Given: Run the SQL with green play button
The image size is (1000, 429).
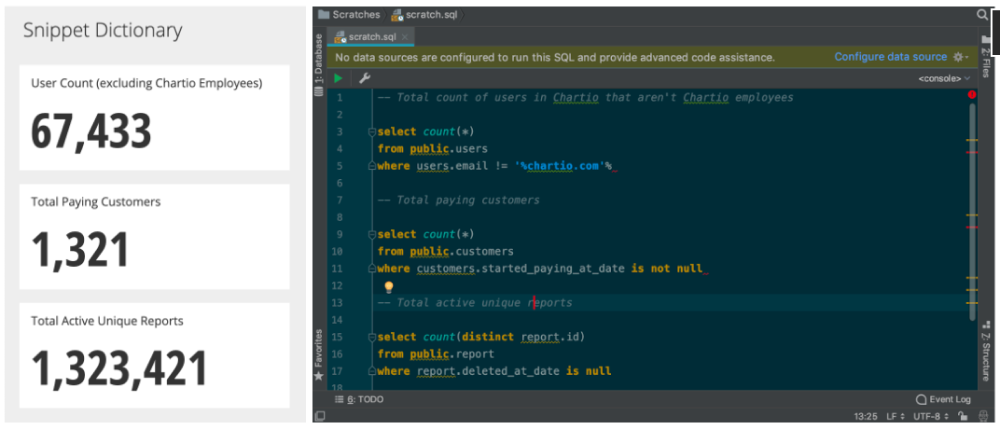Looking at the screenshot, I should (338, 78).
